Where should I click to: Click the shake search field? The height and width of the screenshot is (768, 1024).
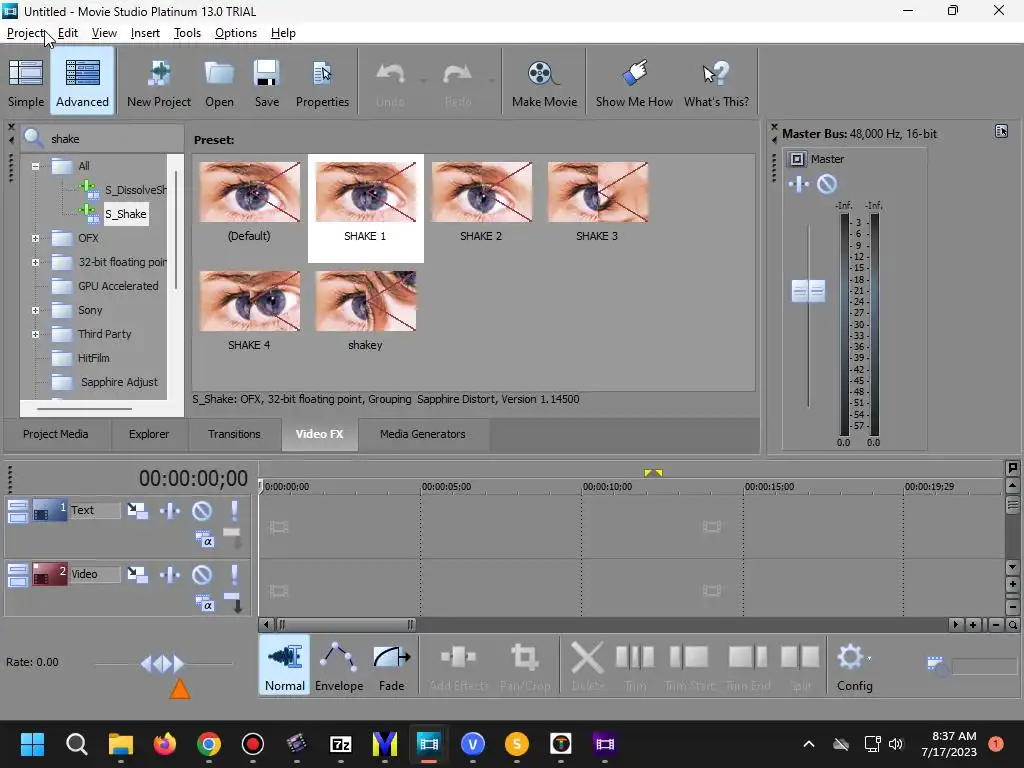click(114, 138)
